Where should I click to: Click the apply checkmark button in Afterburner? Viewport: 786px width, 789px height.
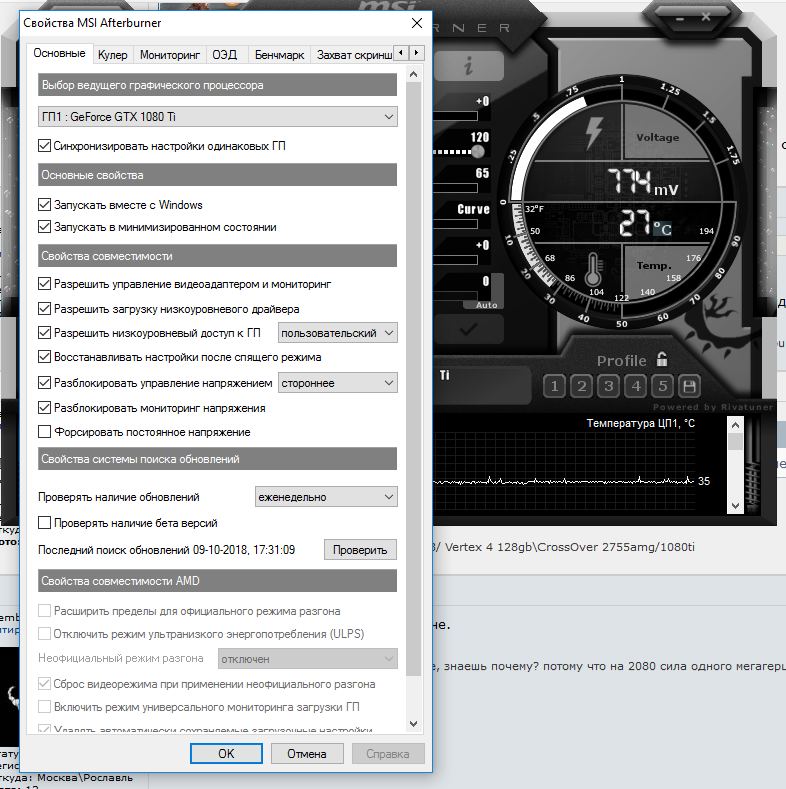[468, 330]
